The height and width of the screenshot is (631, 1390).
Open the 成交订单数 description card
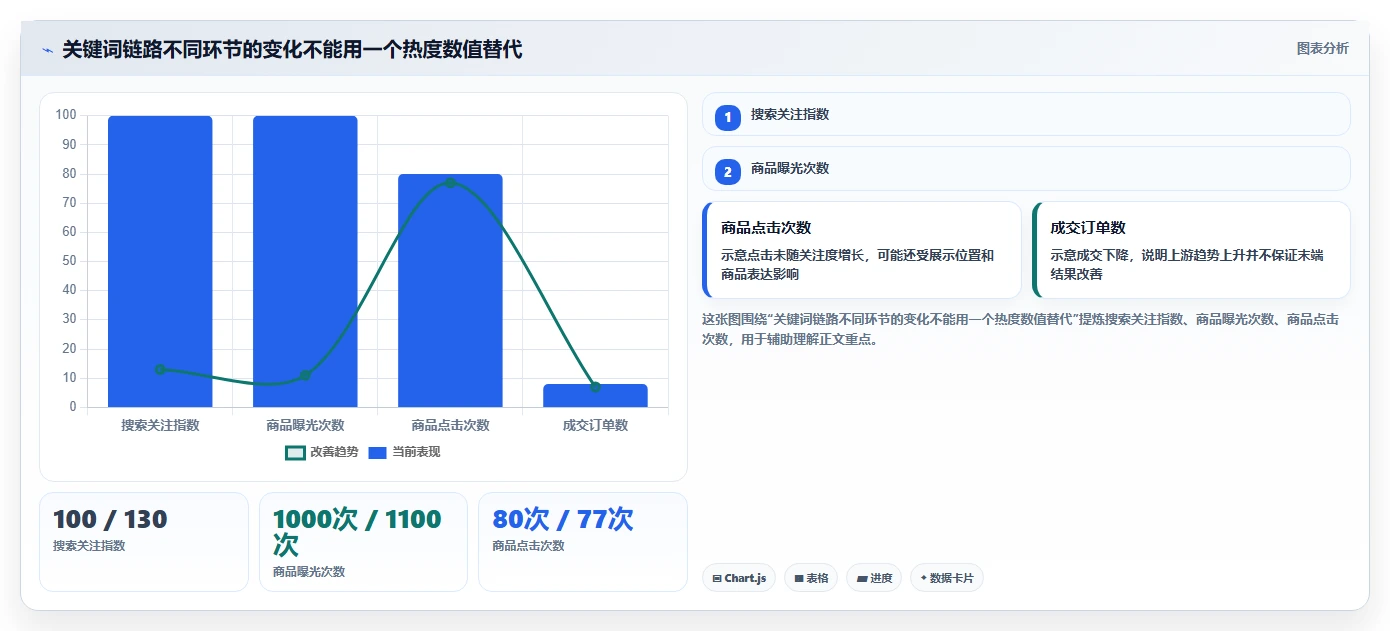click(1191, 250)
